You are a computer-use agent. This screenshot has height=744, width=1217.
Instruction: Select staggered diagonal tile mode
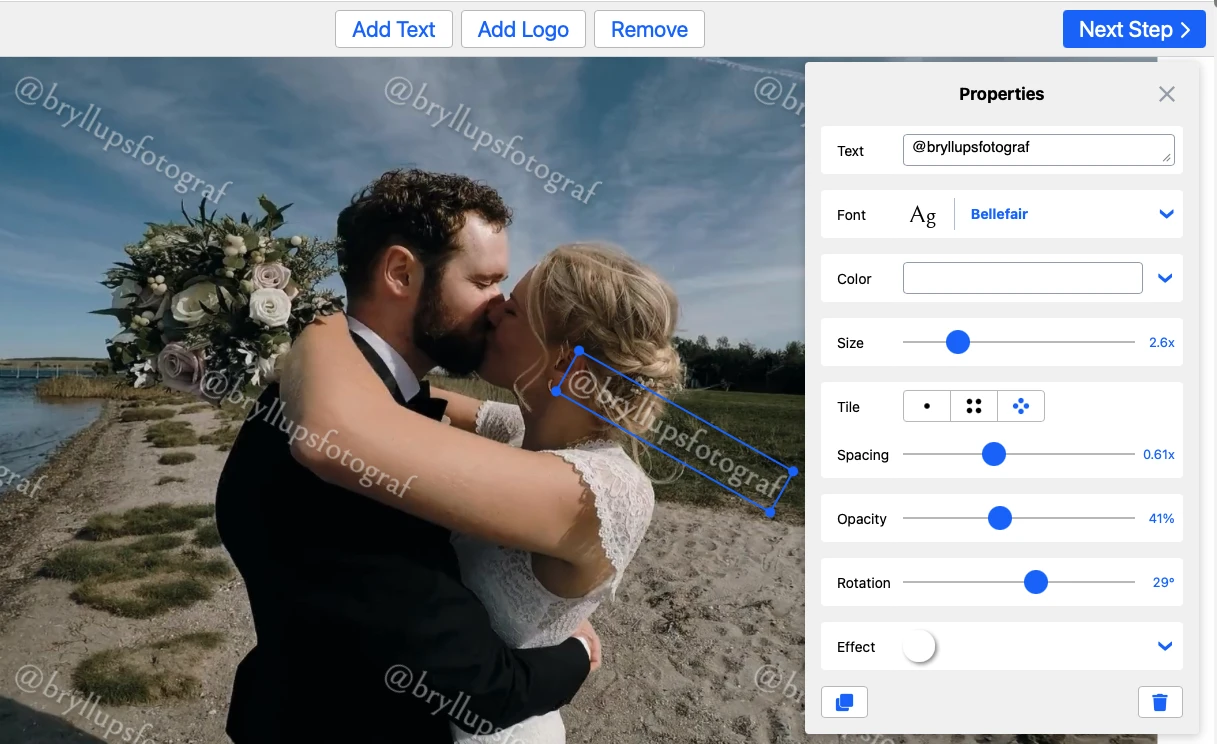(x=1021, y=406)
